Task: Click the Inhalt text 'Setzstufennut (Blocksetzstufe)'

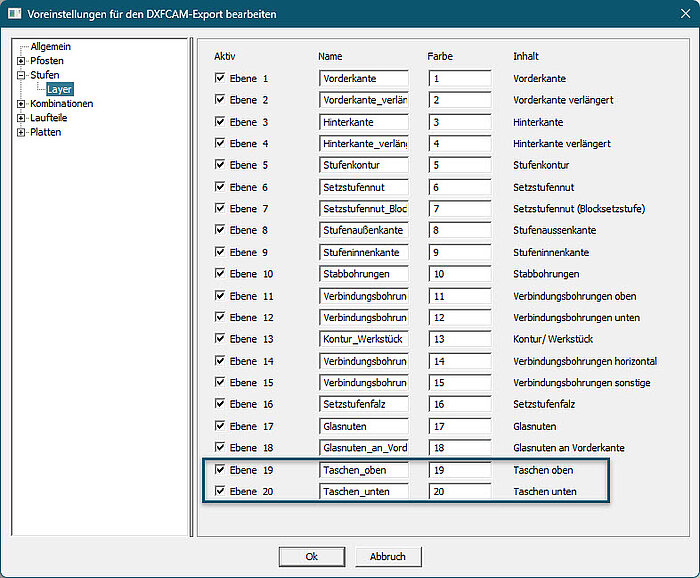Action: (x=579, y=208)
